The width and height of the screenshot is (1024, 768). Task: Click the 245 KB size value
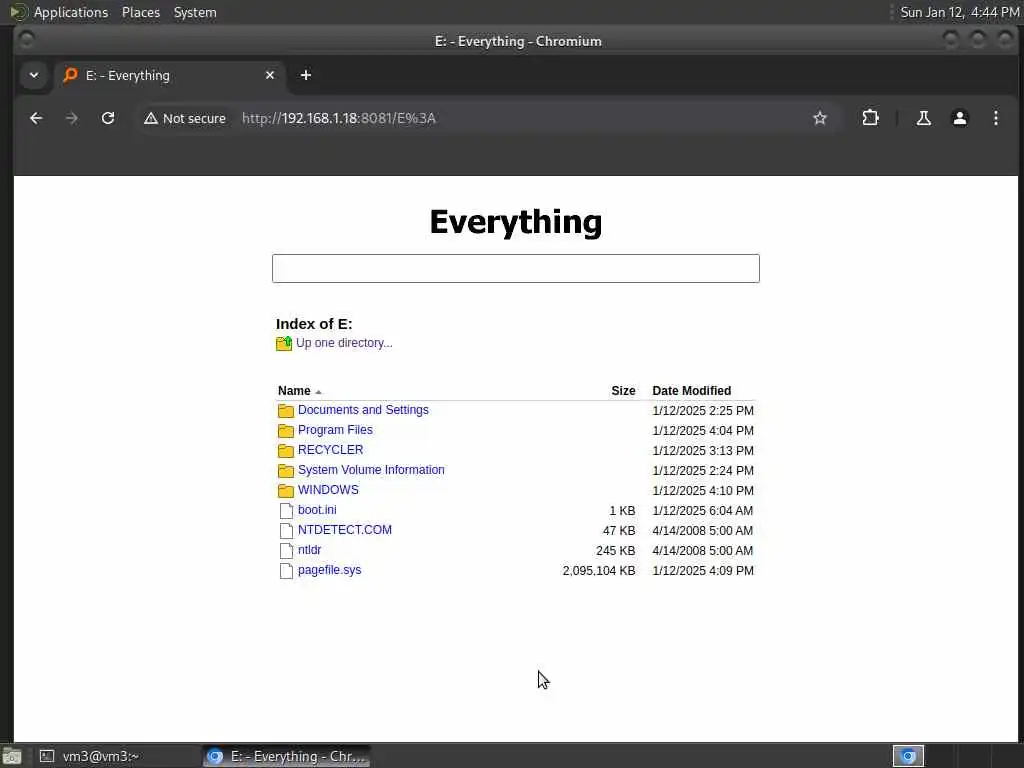point(615,551)
